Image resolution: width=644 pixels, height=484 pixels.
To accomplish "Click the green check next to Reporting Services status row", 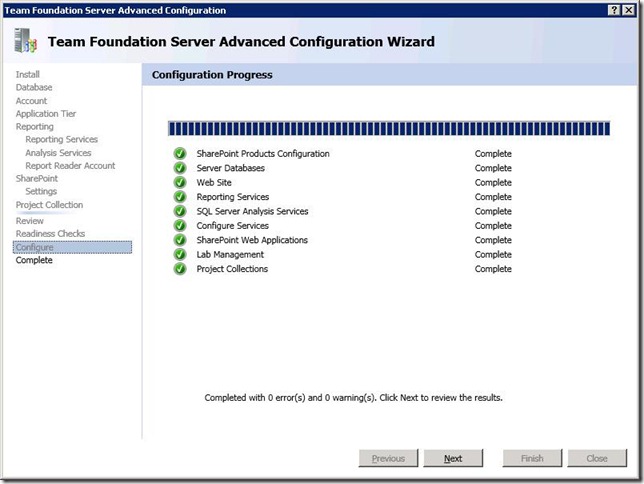I will (180, 197).
